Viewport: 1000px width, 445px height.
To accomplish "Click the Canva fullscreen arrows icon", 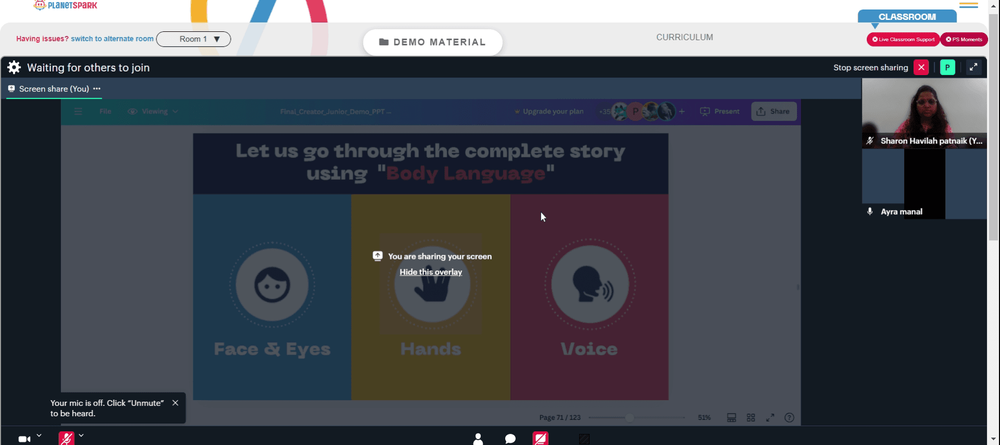I will pyautogui.click(x=770, y=418).
